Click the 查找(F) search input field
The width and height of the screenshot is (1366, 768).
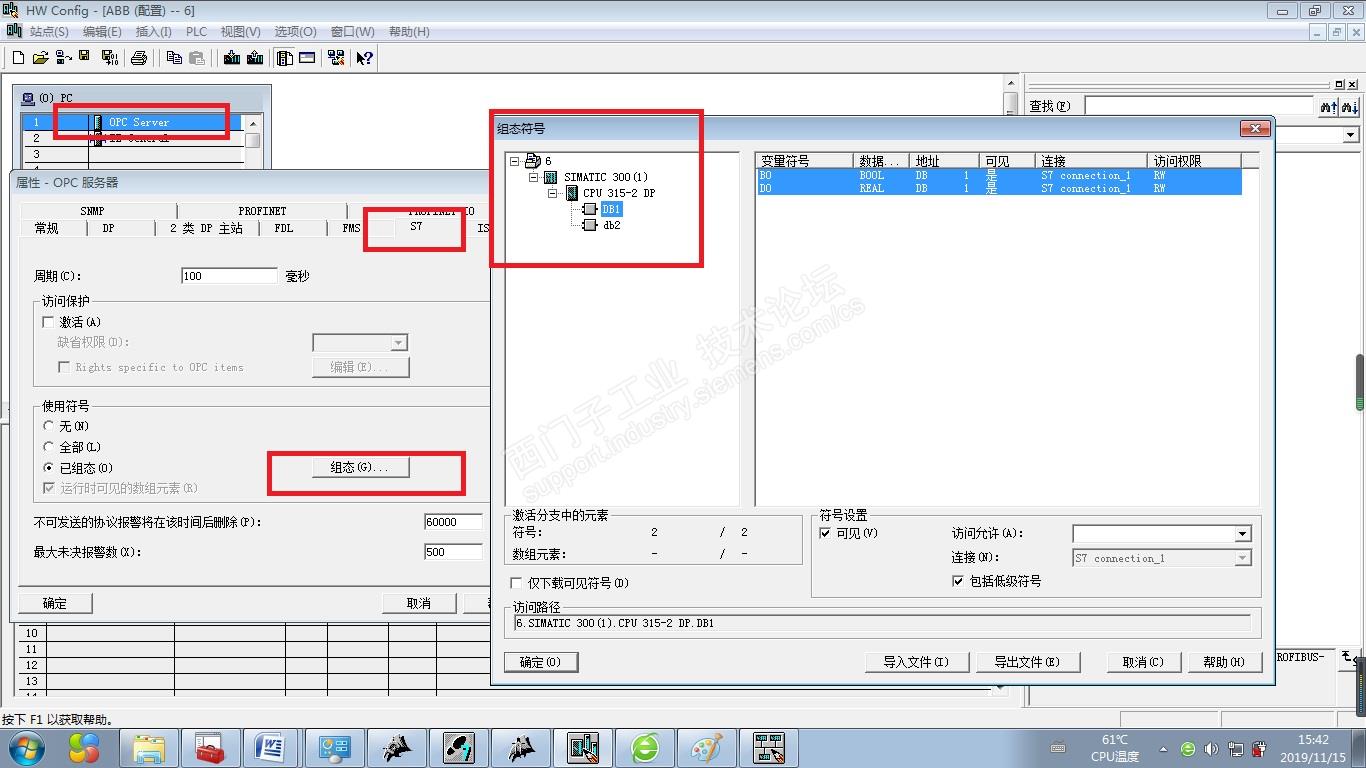(x=1199, y=106)
